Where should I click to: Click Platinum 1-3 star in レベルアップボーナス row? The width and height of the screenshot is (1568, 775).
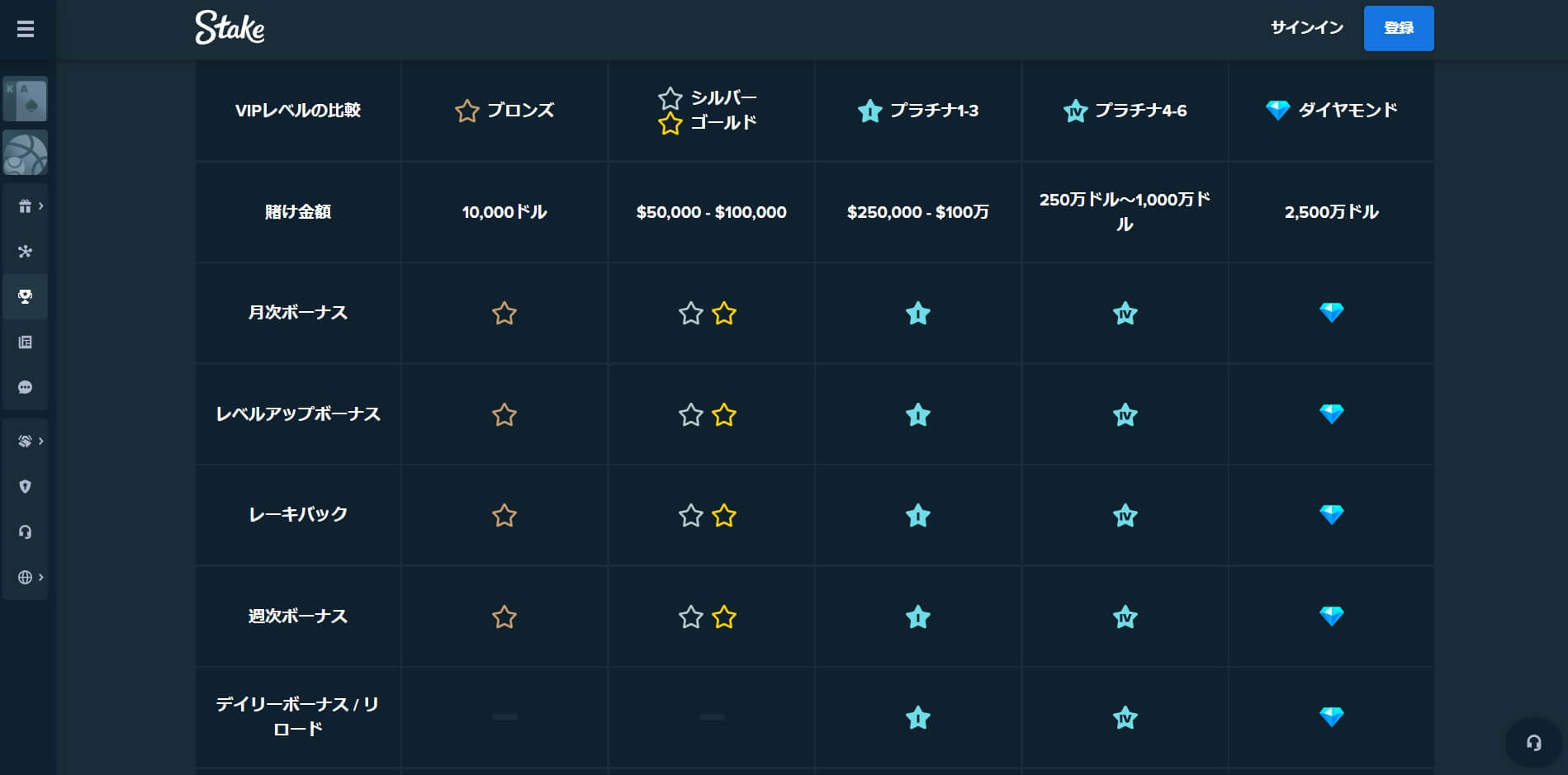[918, 415]
